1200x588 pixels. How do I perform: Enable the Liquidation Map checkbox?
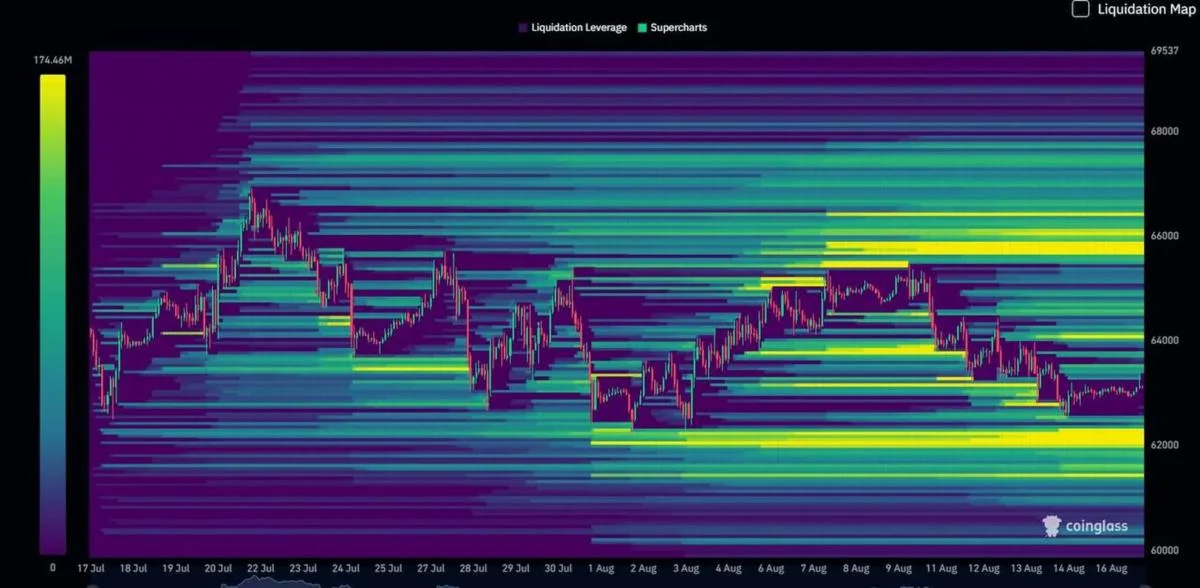pos(1080,9)
